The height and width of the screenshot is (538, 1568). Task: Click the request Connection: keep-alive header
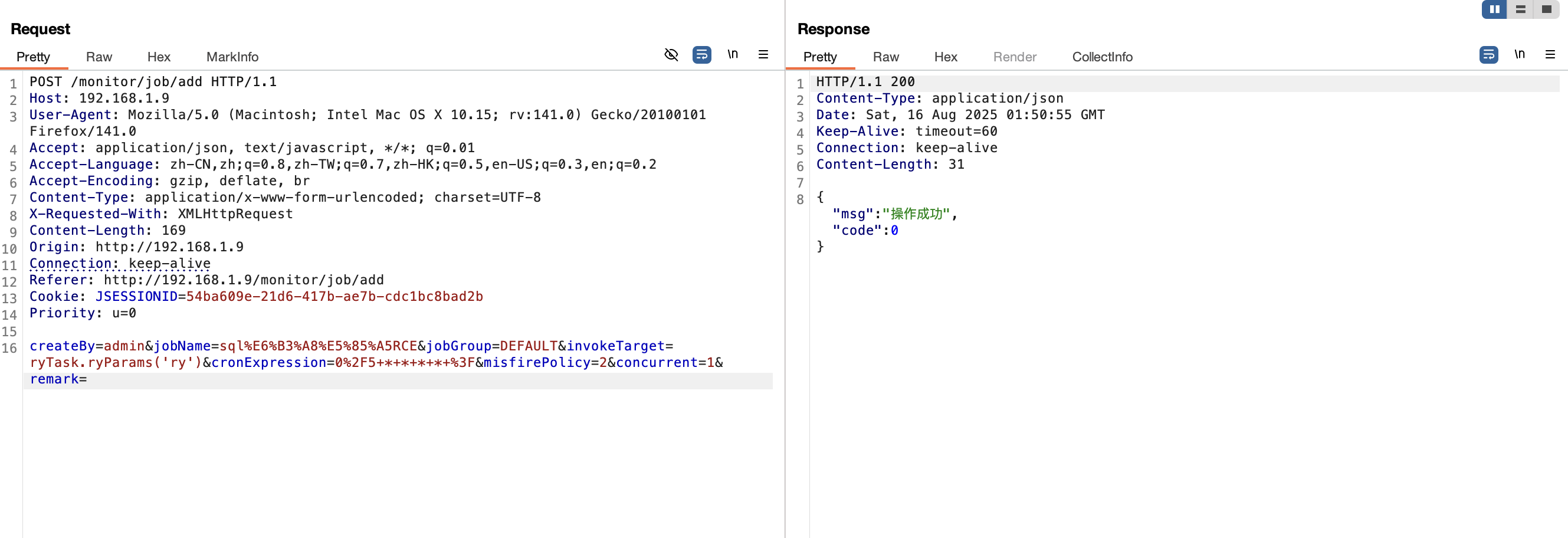click(x=120, y=263)
